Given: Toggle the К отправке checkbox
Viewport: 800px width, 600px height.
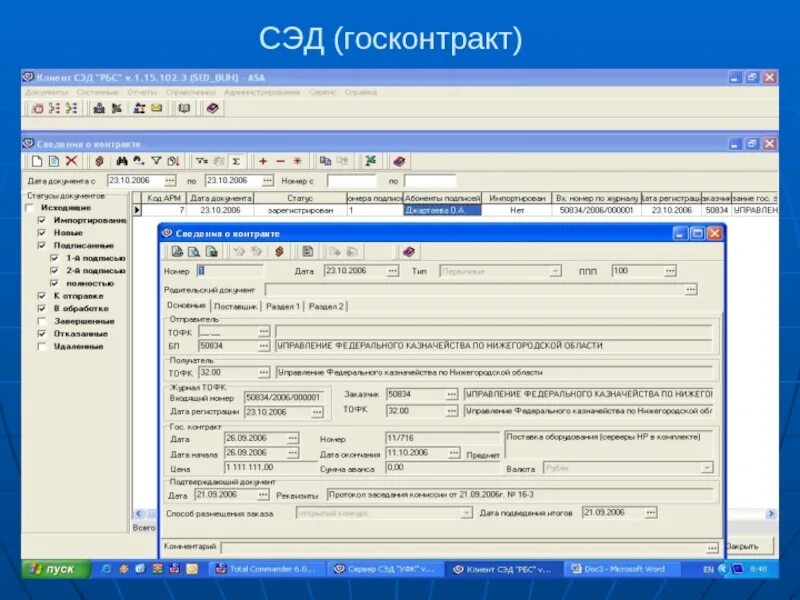Looking at the screenshot, I should click(x=42, y=296).
